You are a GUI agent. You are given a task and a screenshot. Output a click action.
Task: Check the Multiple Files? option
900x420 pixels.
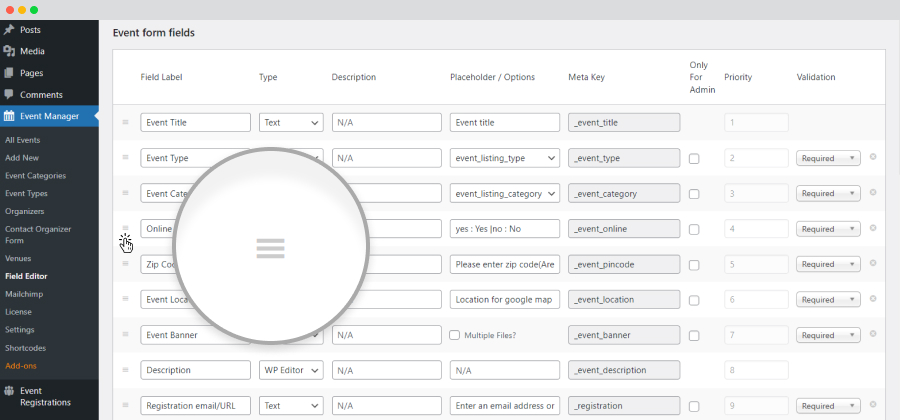pyautogui.click(x=455, y=335)
